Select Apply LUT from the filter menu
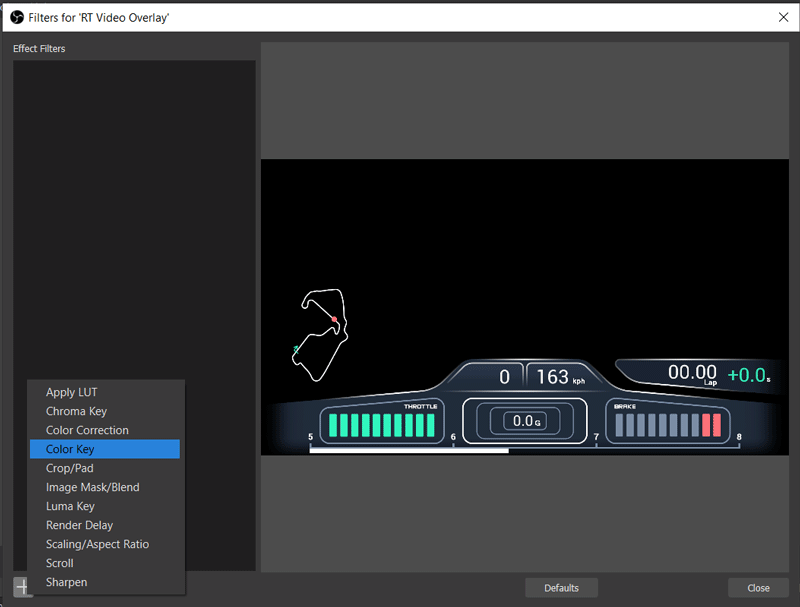 [x=71, y=392]
